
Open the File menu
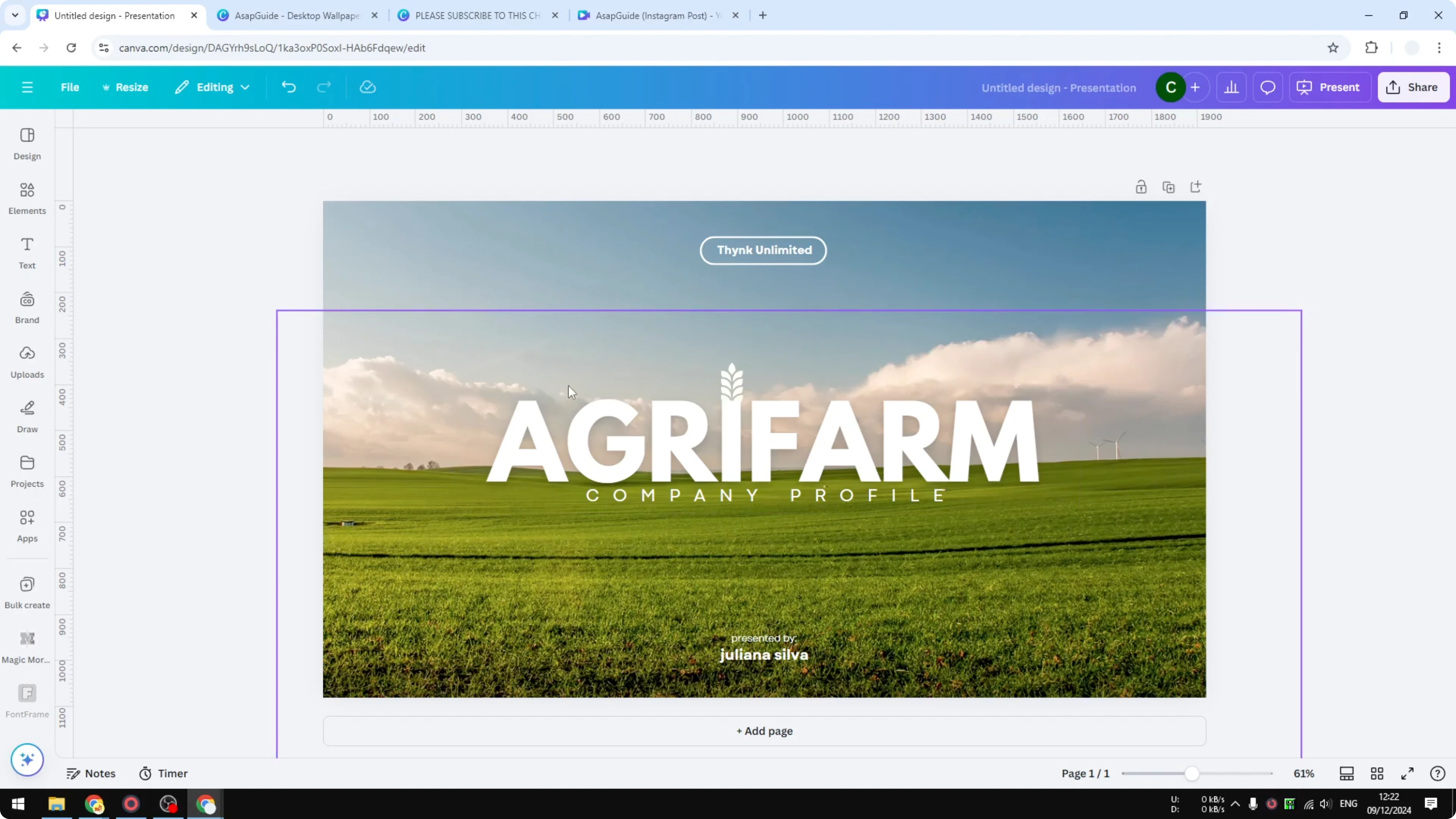coord(70,87)
